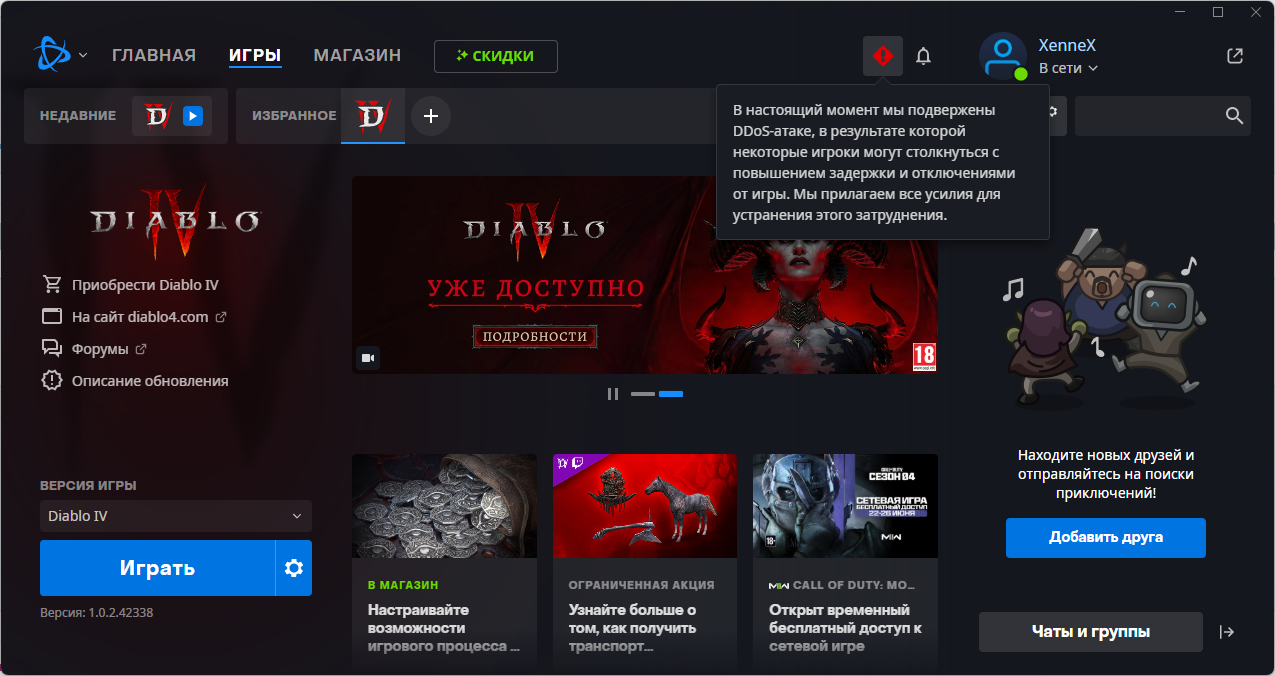Click the XenneX username
This screenshot has width=1275, height=676.
point(1067,45)
